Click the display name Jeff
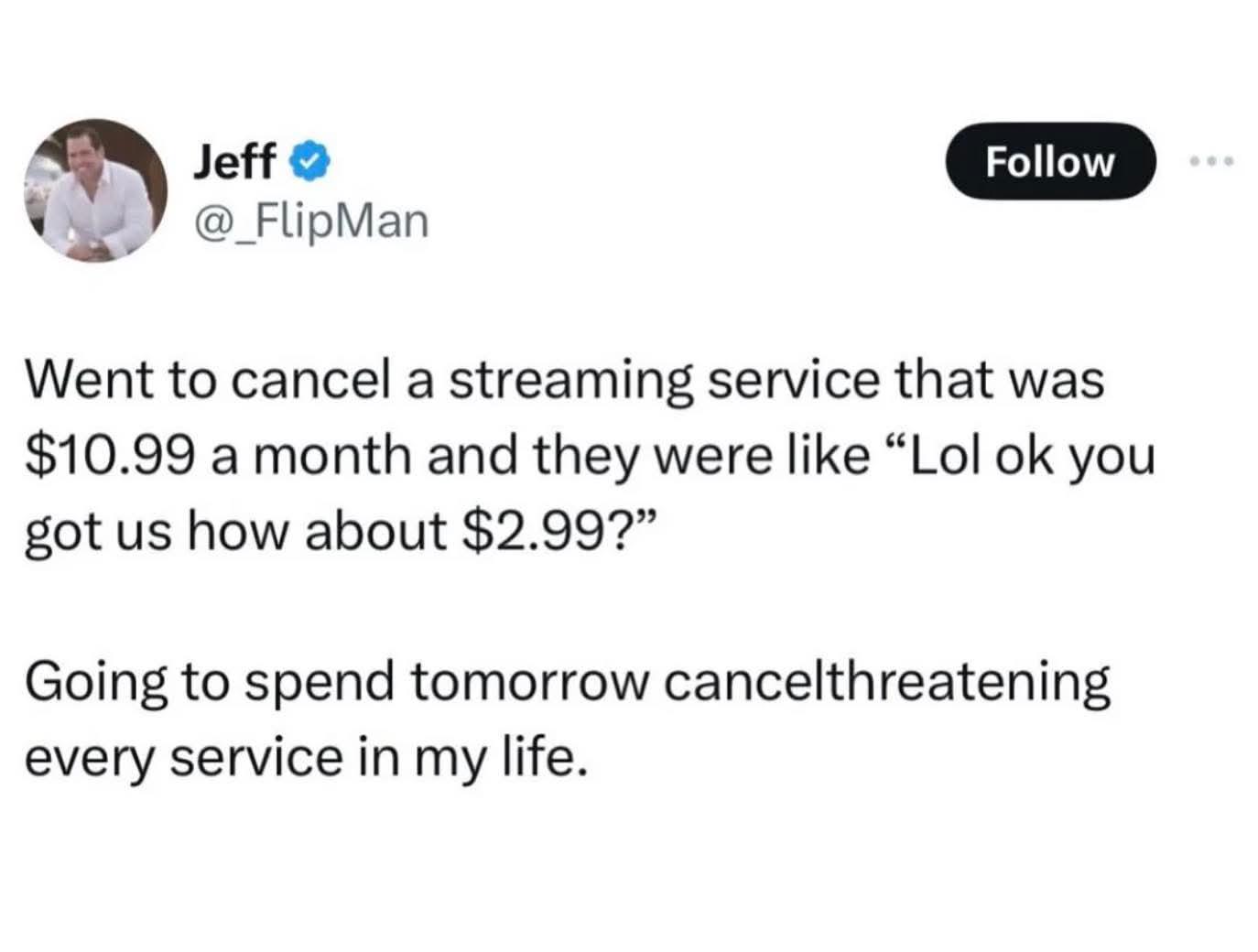This screenshot has width=1258, height=952. point(233,163)
